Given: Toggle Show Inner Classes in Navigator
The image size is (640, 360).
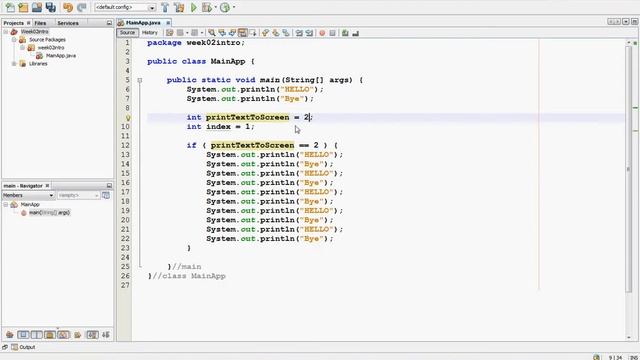Looking at the screenshot, I should coord(64,335).
